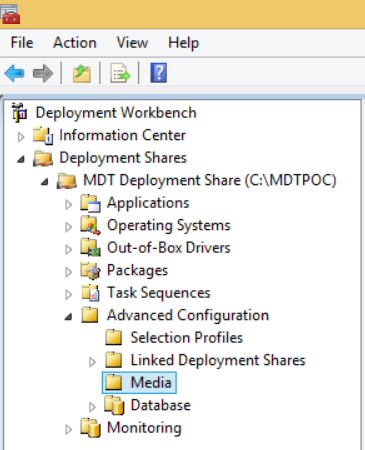Click the Packages folder icon
This screenshot has height=450, width=365.
coord(90,270)
